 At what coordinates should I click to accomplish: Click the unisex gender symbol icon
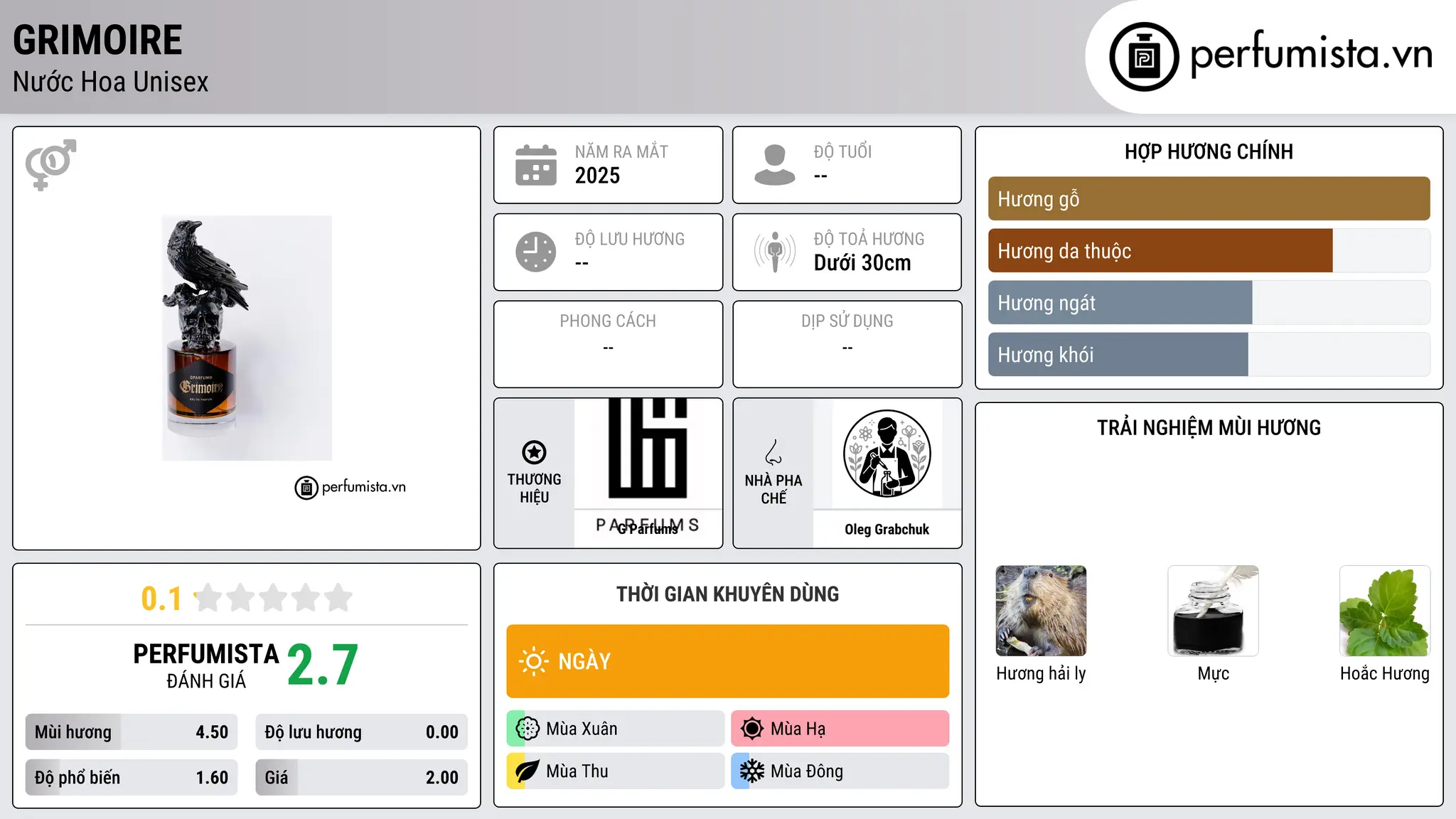(50, 165)
